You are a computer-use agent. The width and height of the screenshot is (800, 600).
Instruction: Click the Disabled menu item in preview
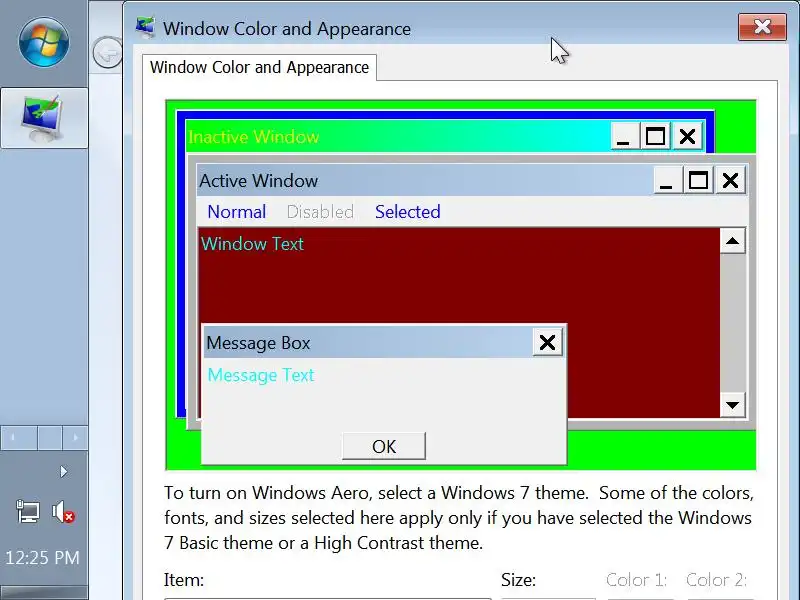320,212
